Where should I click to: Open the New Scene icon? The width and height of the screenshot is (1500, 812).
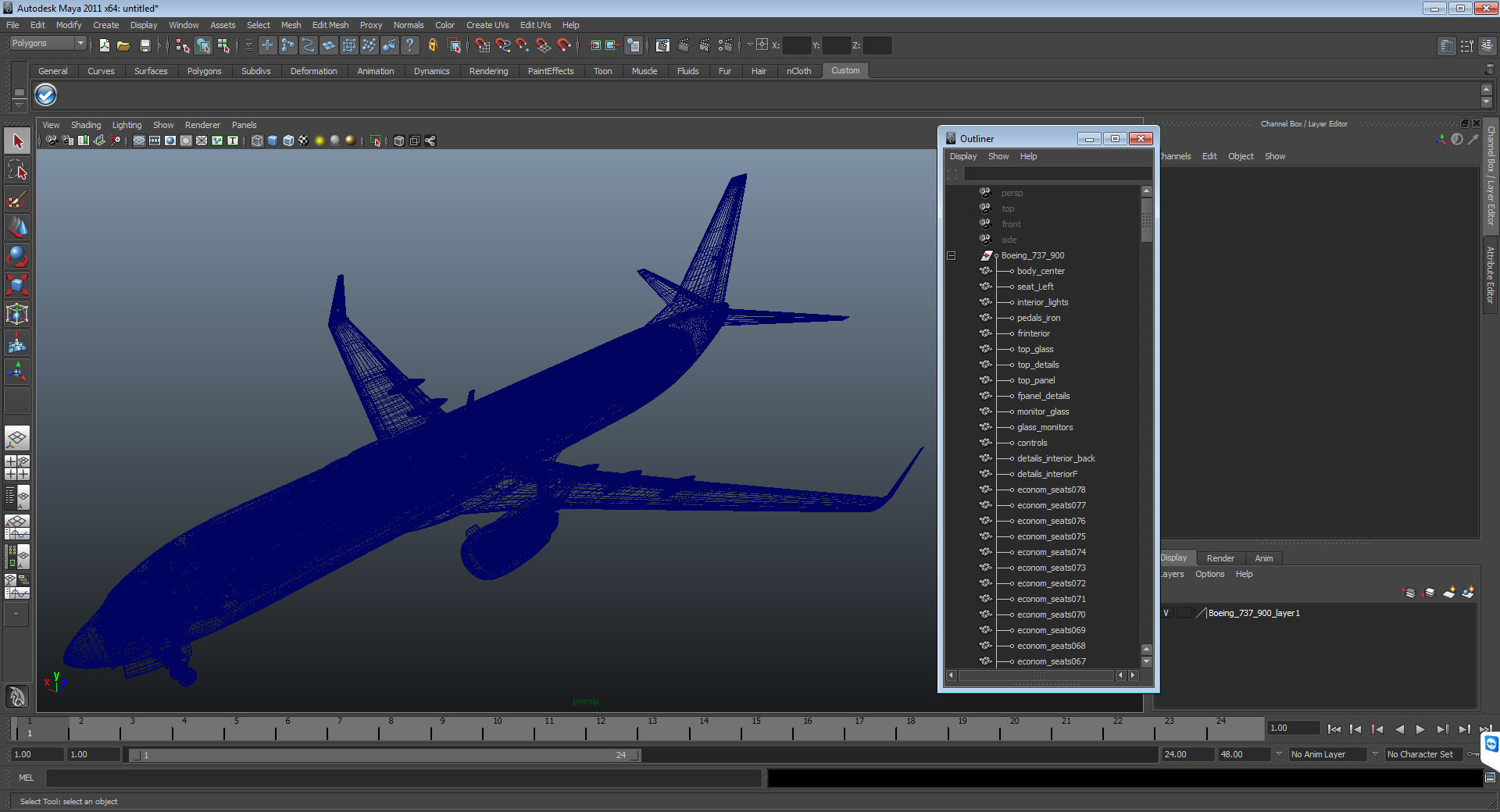click(104, 45)
